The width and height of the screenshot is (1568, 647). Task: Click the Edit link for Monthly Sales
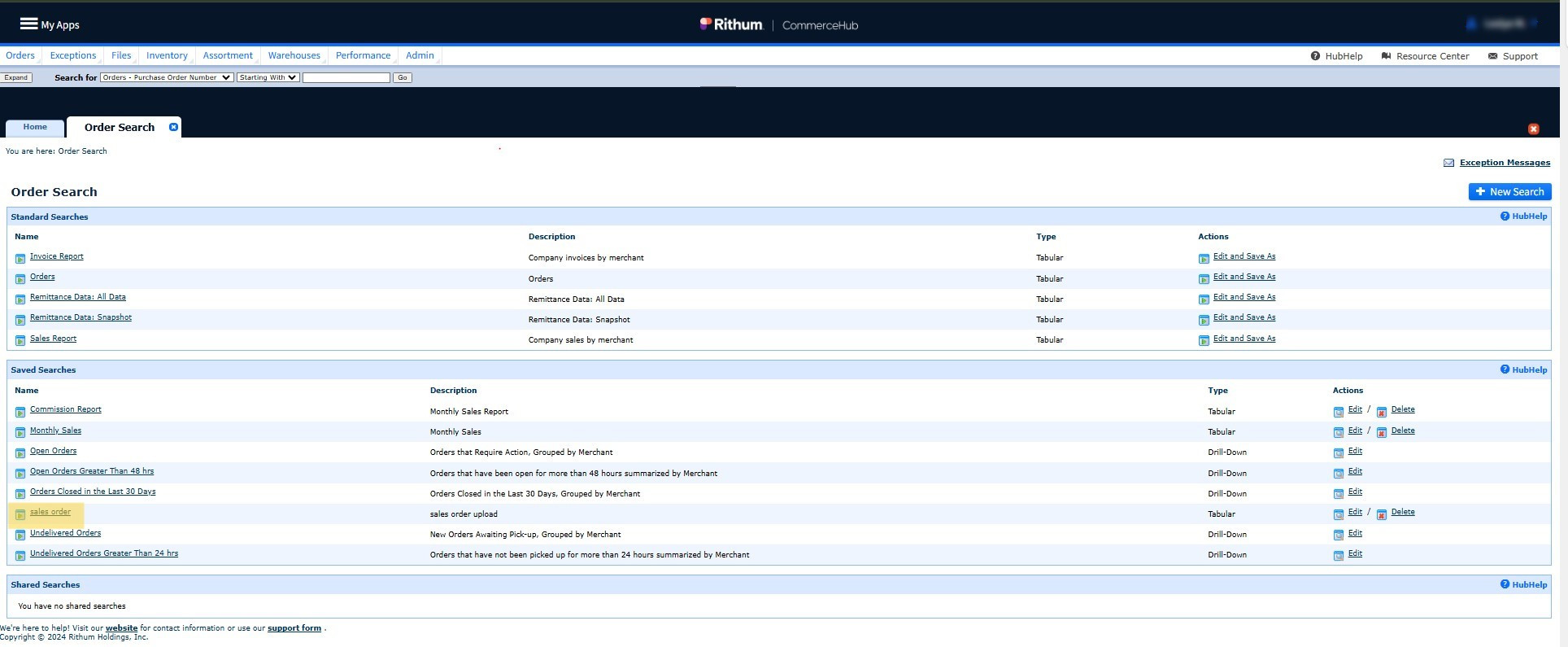[x=1355, y=431]
